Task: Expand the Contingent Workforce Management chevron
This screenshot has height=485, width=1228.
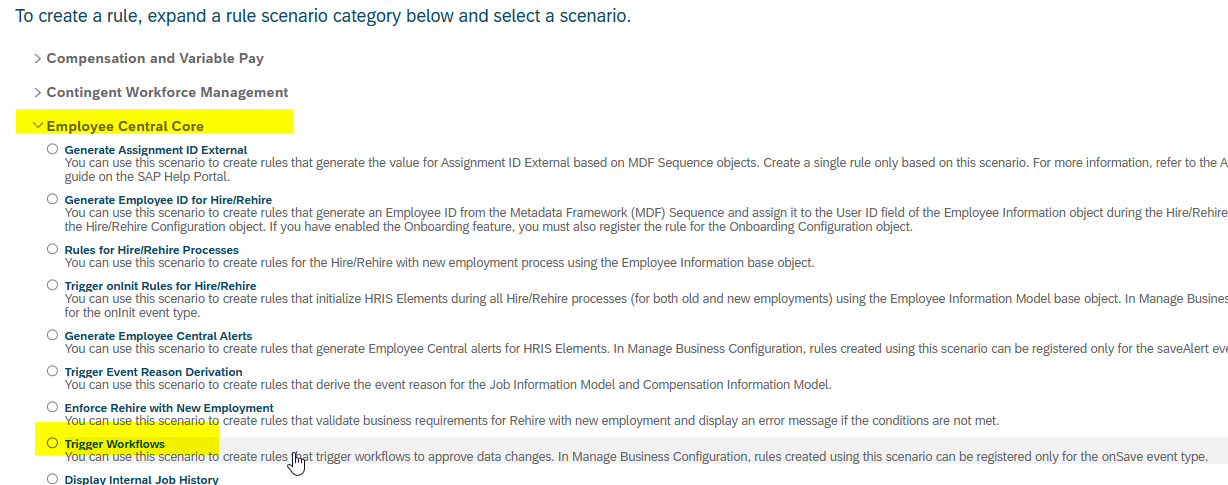Action: [38, 93]
